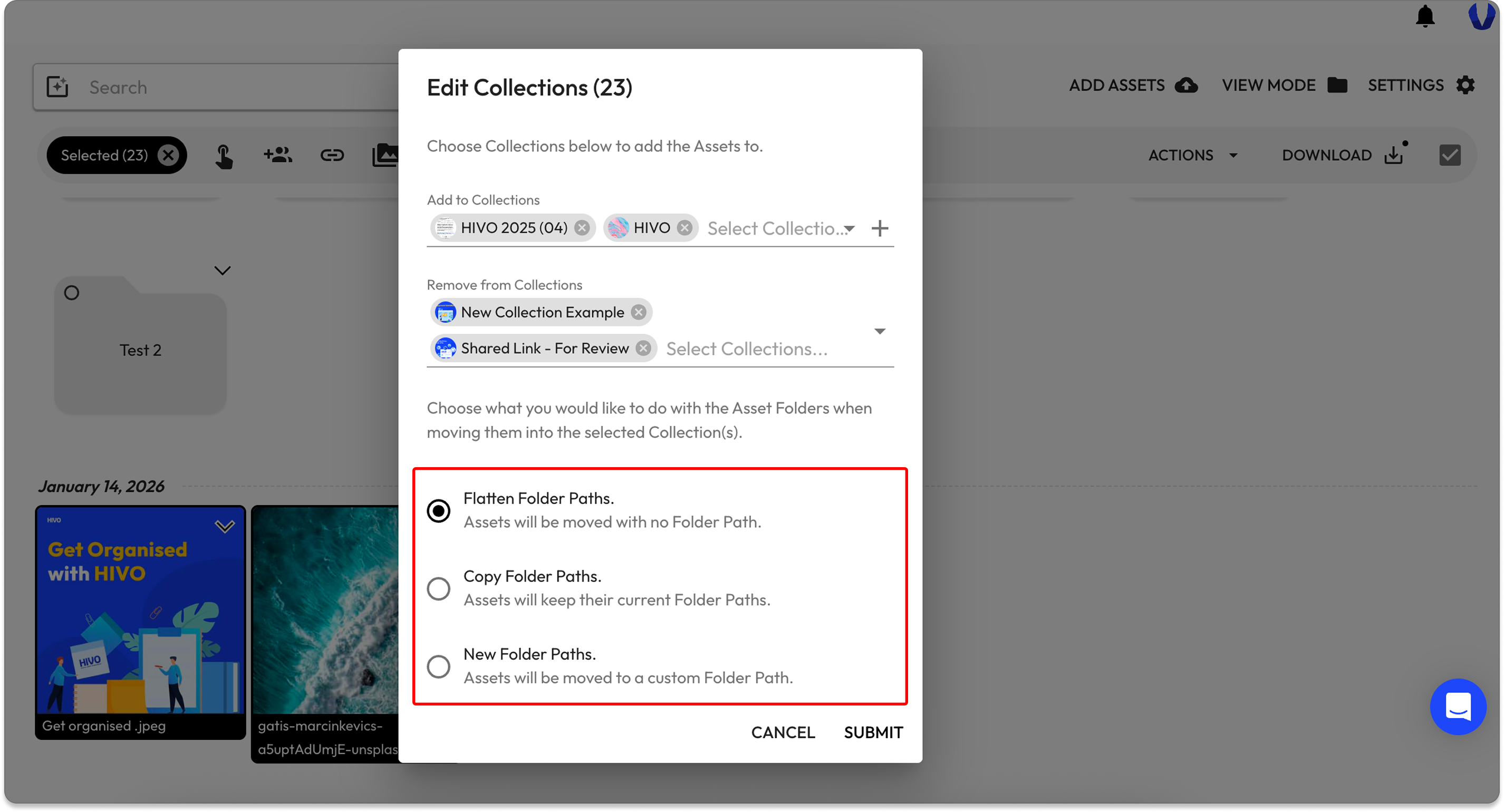Remove New Collection Example chip
This screenshot has width=1504, height=812.
click(639, 312)
